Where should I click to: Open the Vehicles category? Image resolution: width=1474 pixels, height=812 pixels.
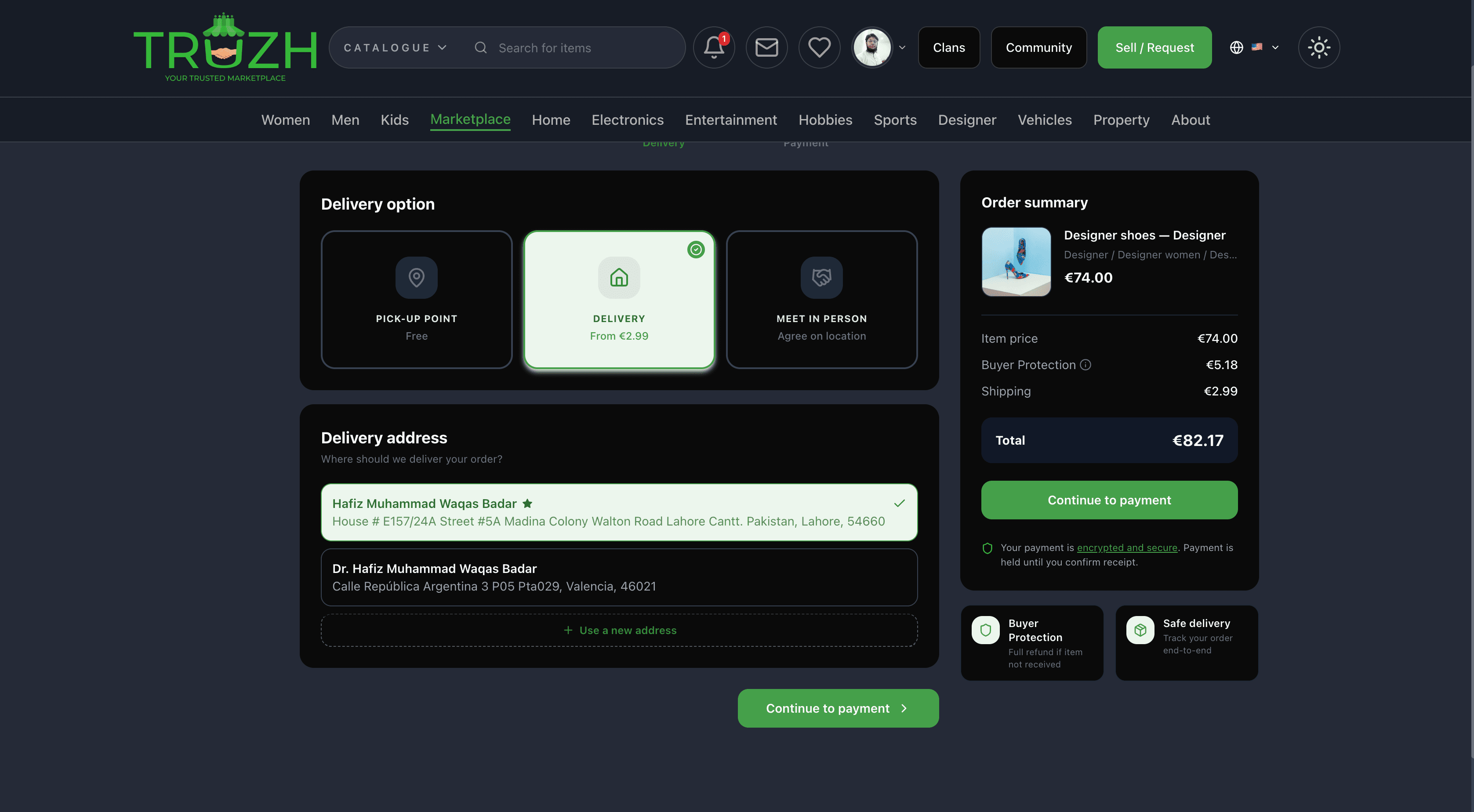pos(1045,120)
